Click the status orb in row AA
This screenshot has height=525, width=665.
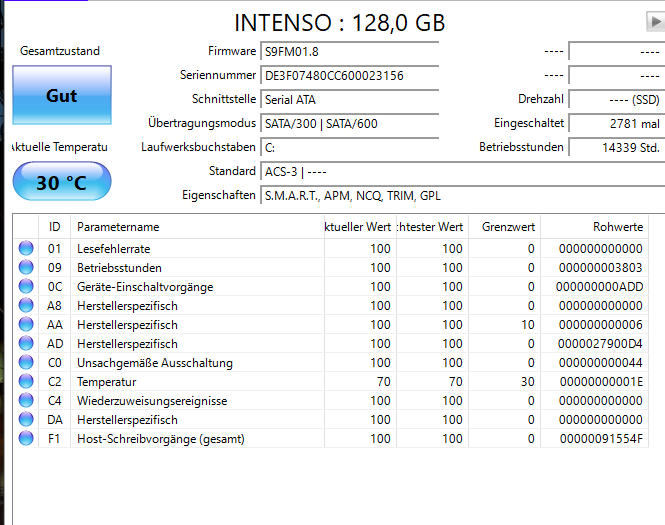(26, 324)
